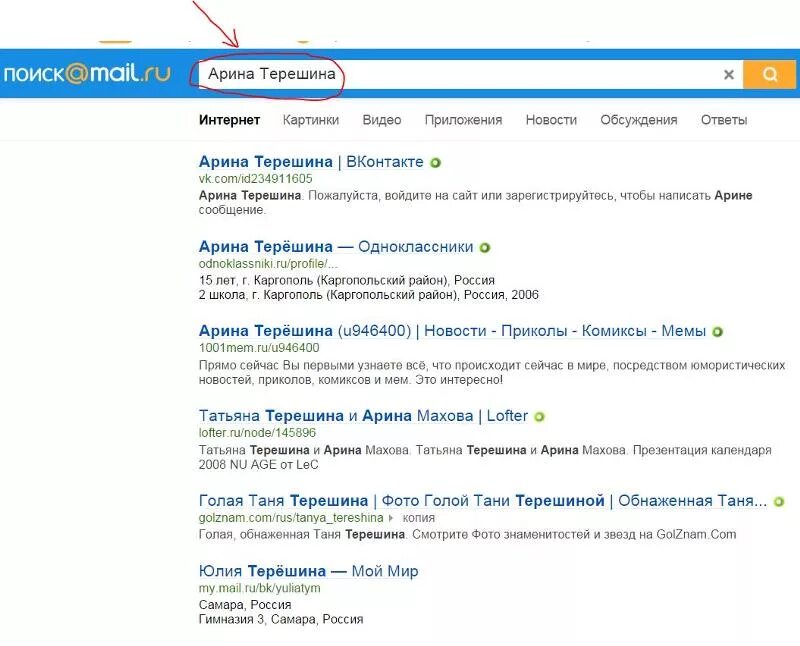Click the arrow before копия link
The image size is (800, 646).
(x=391, y=518)
